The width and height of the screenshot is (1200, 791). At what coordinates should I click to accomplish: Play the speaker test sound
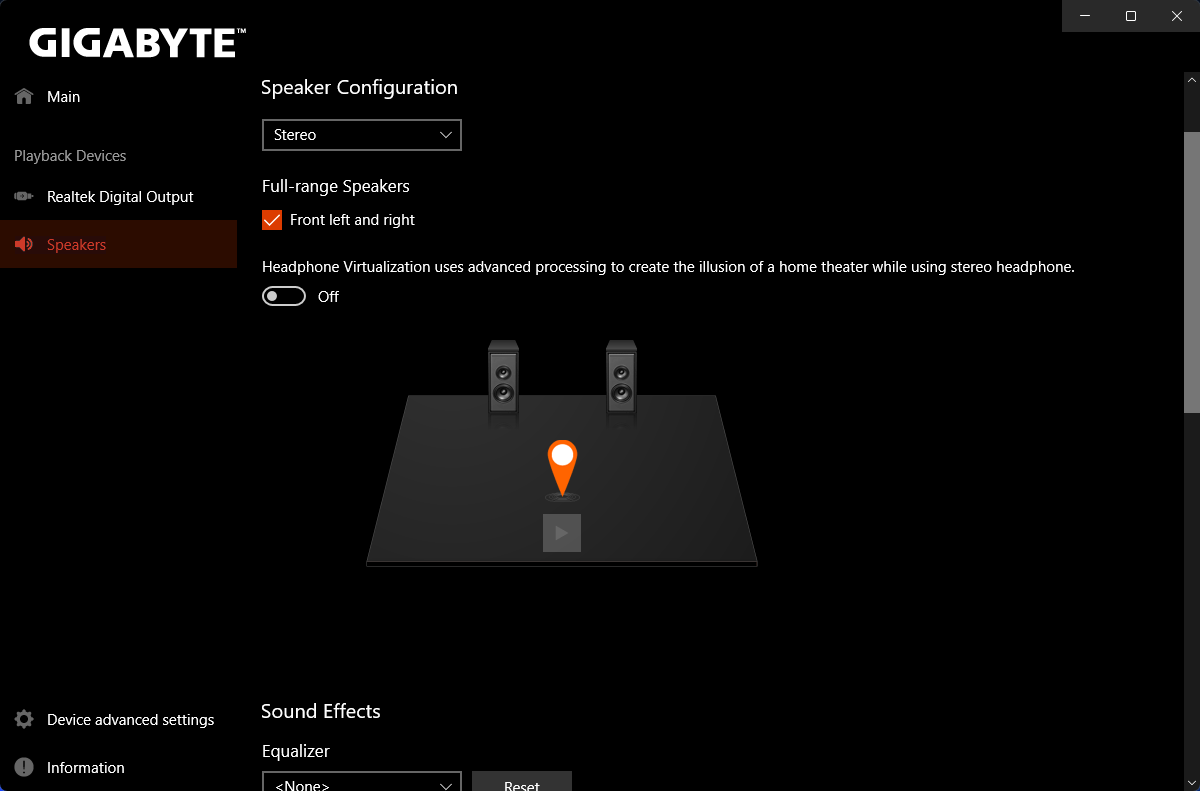pyautogui.click(x=561, y=533)
